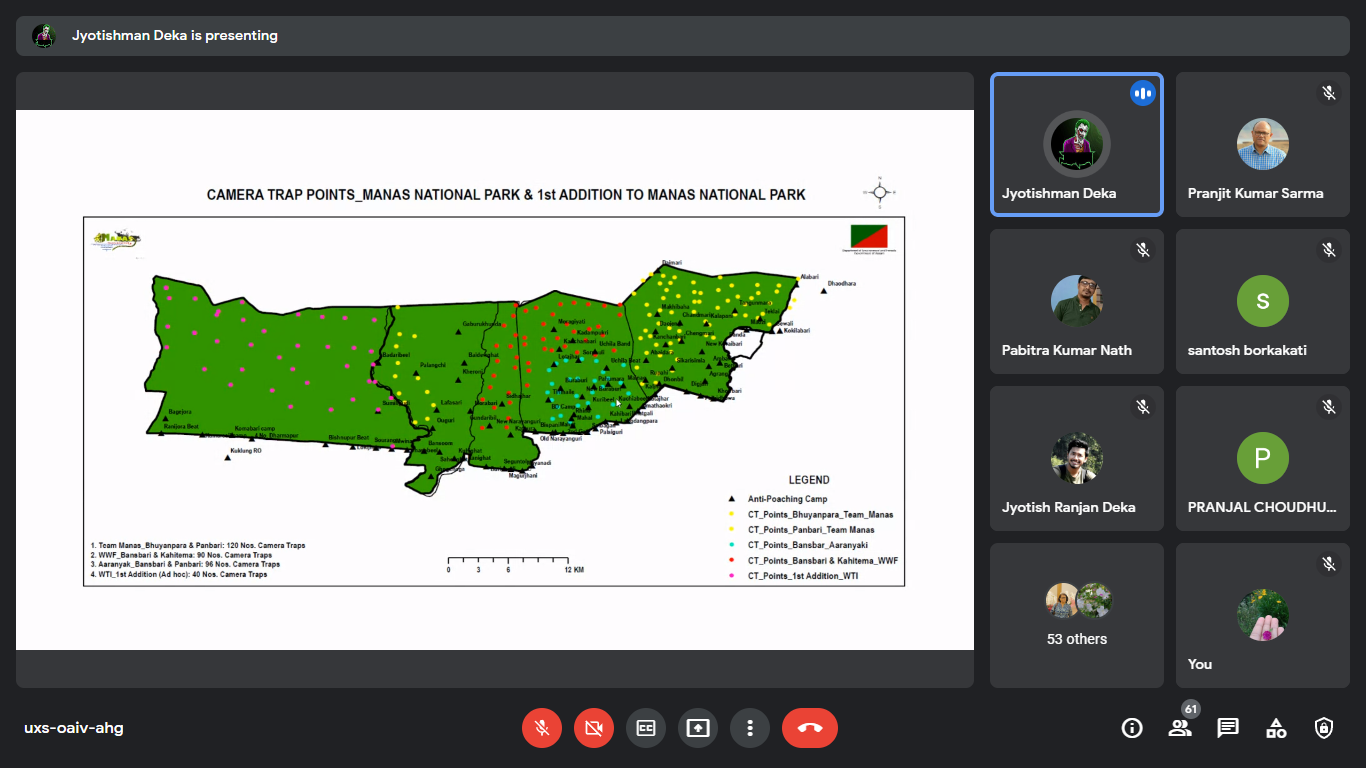The width and height of the screenshot is (1366, 768).
Task: Open the activities panel
Action: point(1276,728)
